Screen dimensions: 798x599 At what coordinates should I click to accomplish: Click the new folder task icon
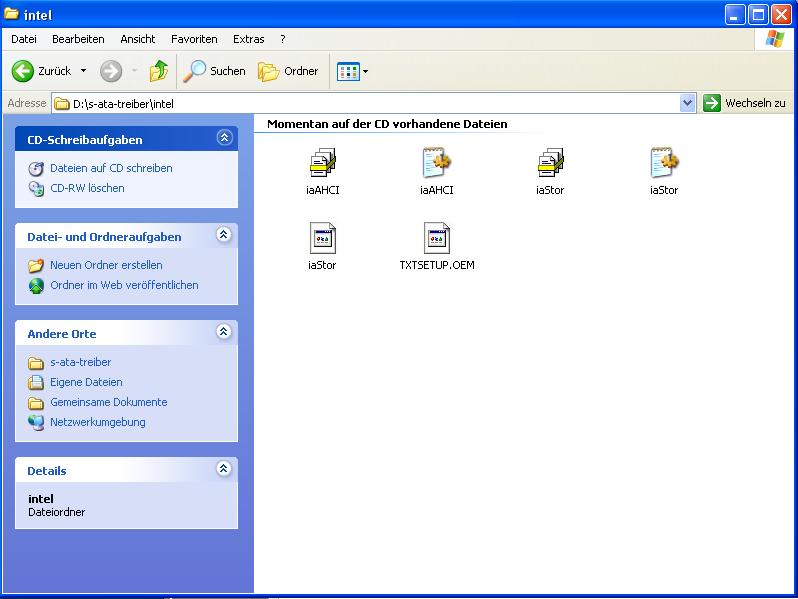(x=36, y=265)
